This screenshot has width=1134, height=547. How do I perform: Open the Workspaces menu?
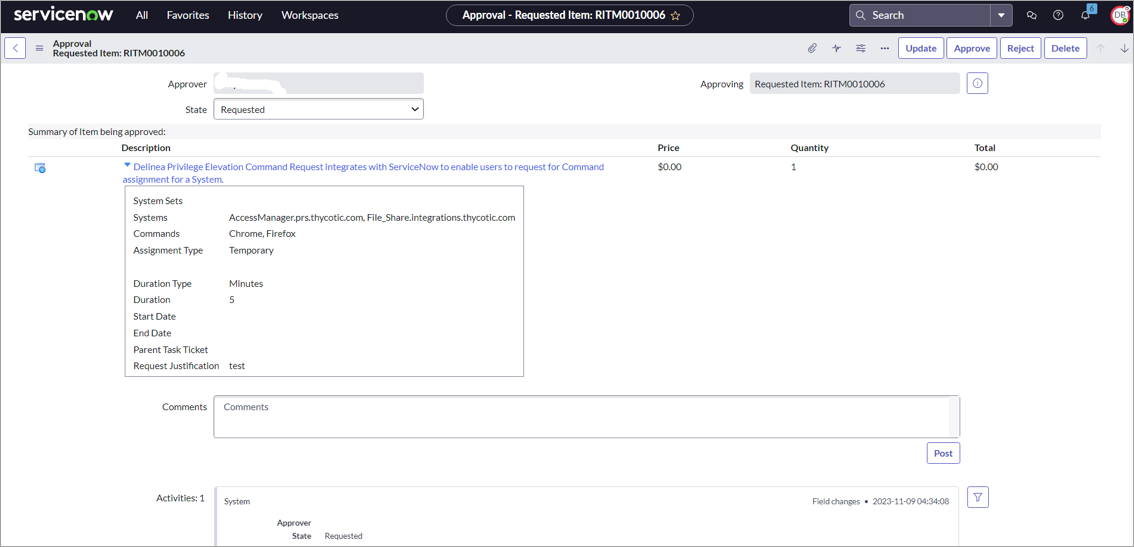click(309, 15)
